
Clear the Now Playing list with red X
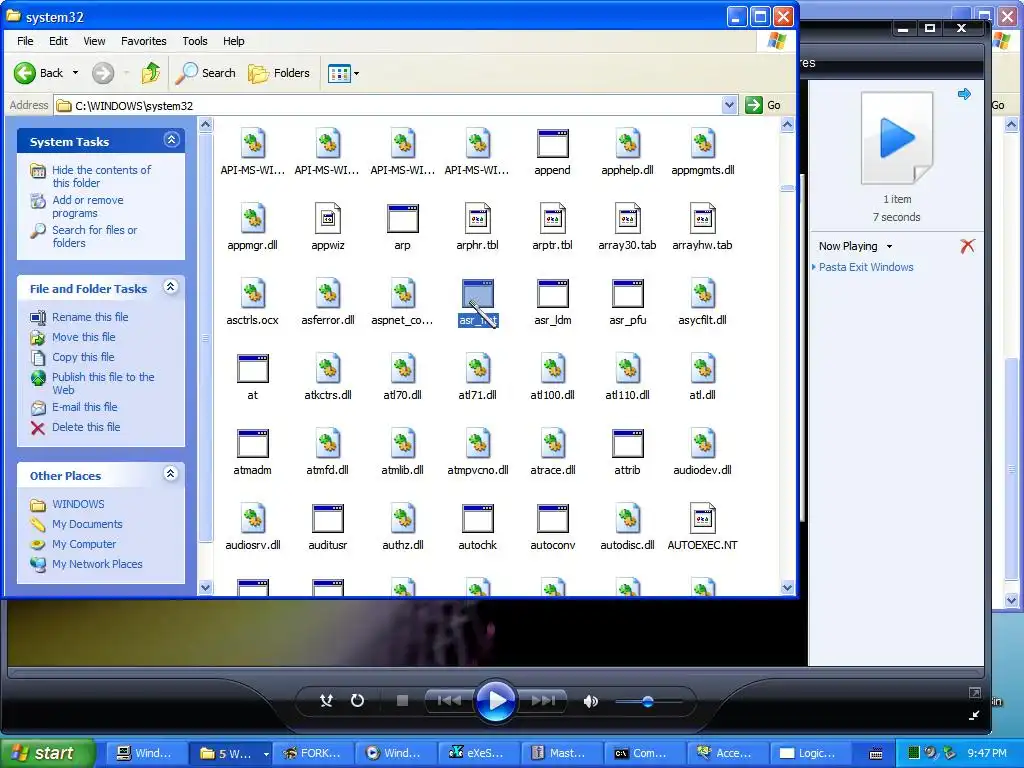tap(967, 246)
